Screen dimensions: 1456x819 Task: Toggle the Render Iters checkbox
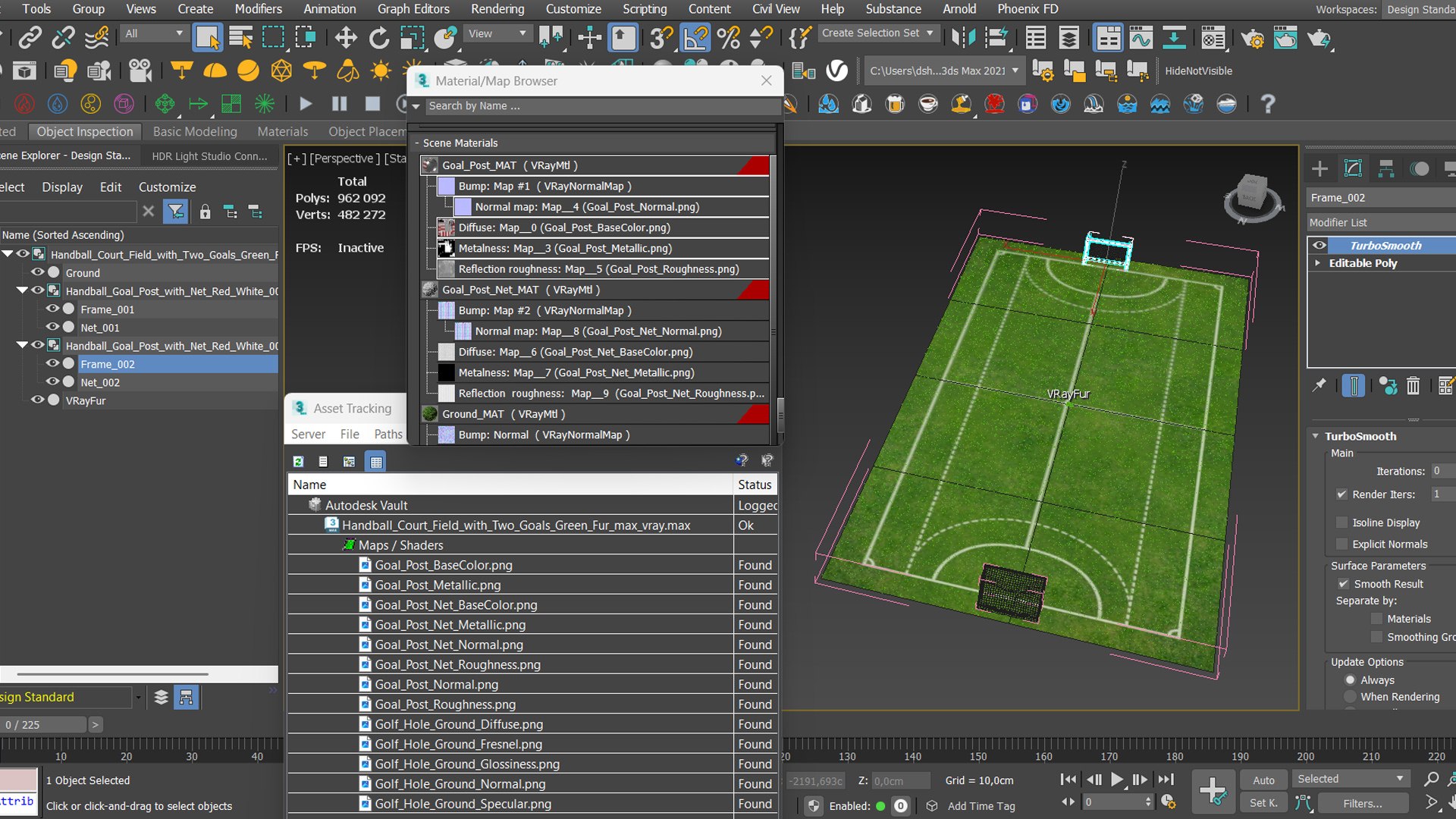point(1341,494)
